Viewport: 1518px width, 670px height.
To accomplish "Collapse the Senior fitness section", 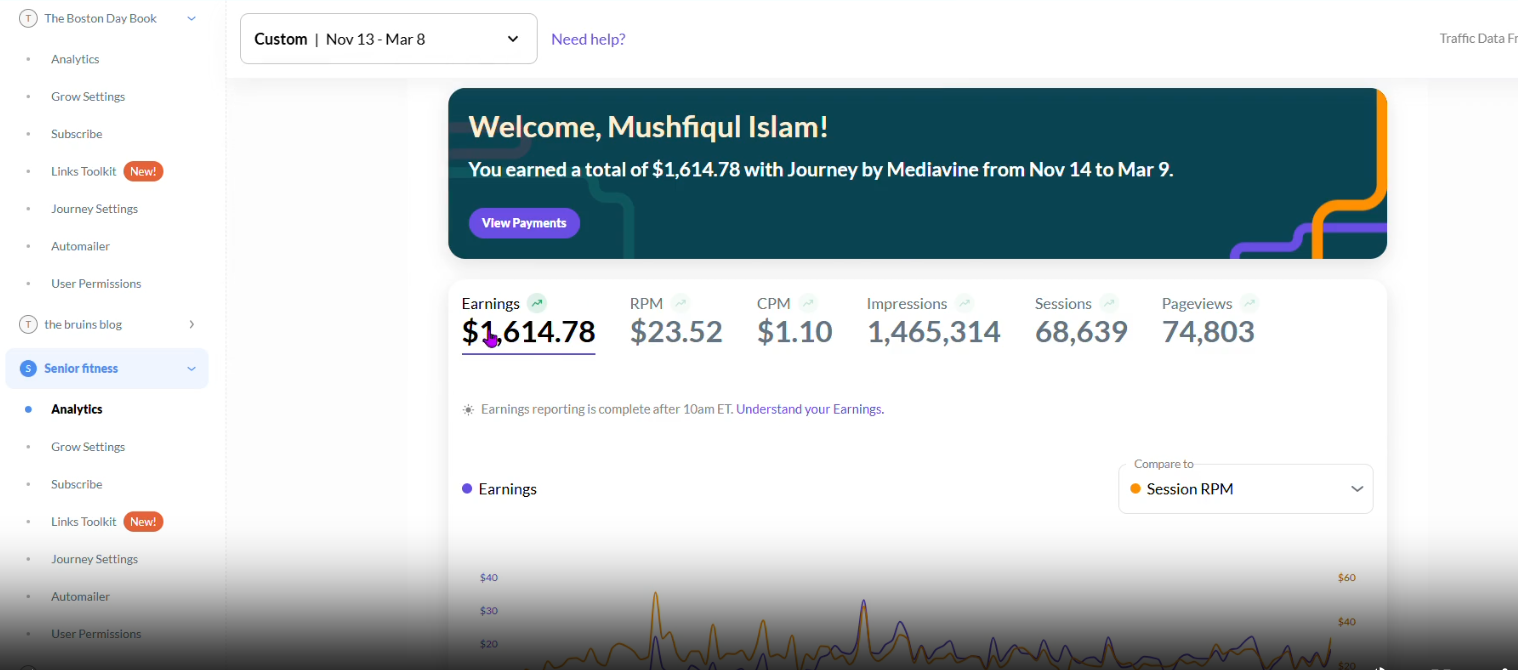I will [x=191, y=368].
